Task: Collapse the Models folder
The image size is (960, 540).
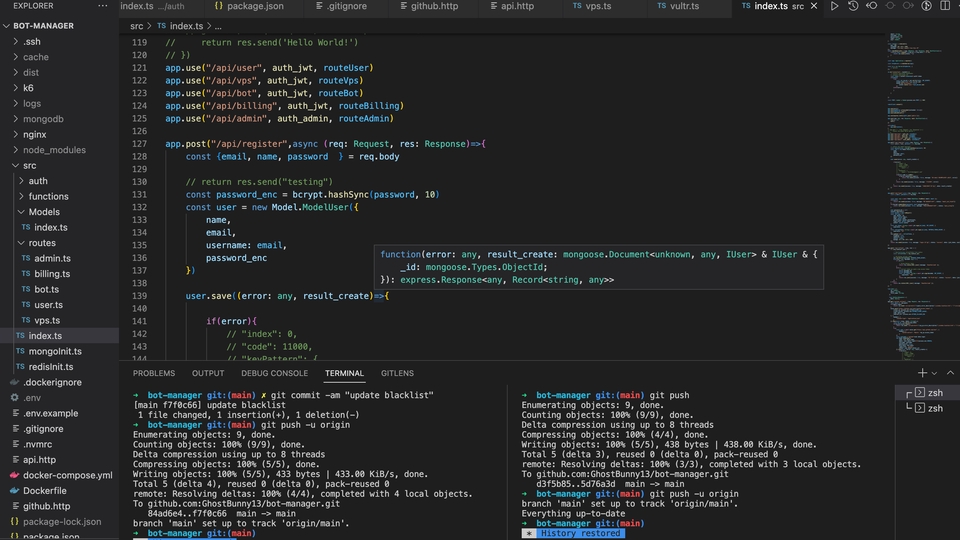Action: [x=21, y=212]
